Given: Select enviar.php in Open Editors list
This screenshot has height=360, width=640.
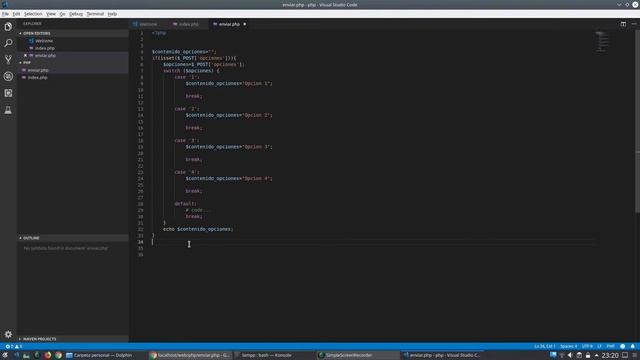Looking at the screenshot, I should 73,56.
